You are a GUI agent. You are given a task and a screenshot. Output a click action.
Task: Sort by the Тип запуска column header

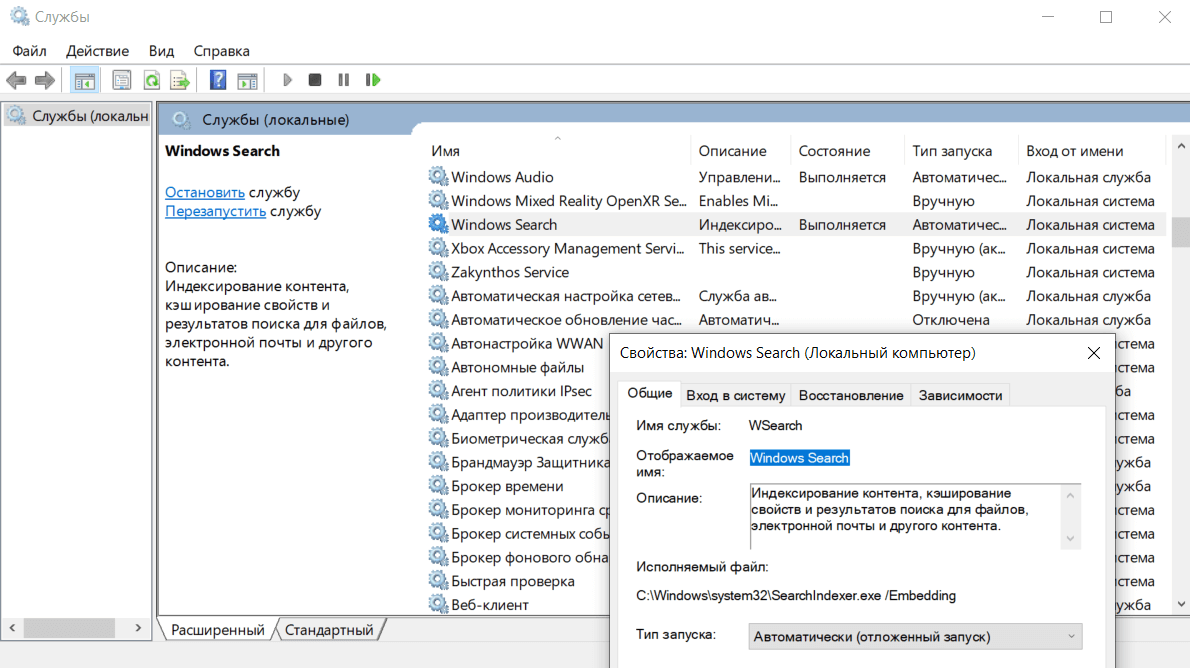coord(961,151)
